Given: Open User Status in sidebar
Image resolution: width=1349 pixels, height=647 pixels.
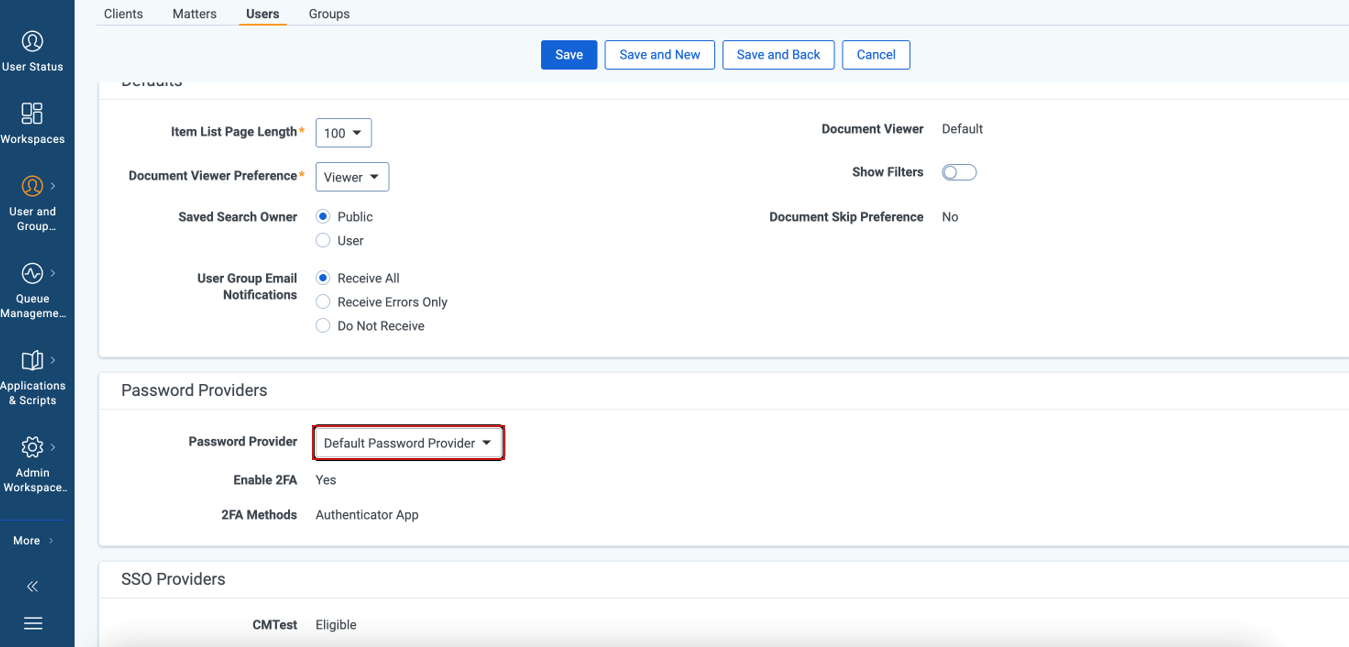Looking at the screenshot, I should (32, 52).
